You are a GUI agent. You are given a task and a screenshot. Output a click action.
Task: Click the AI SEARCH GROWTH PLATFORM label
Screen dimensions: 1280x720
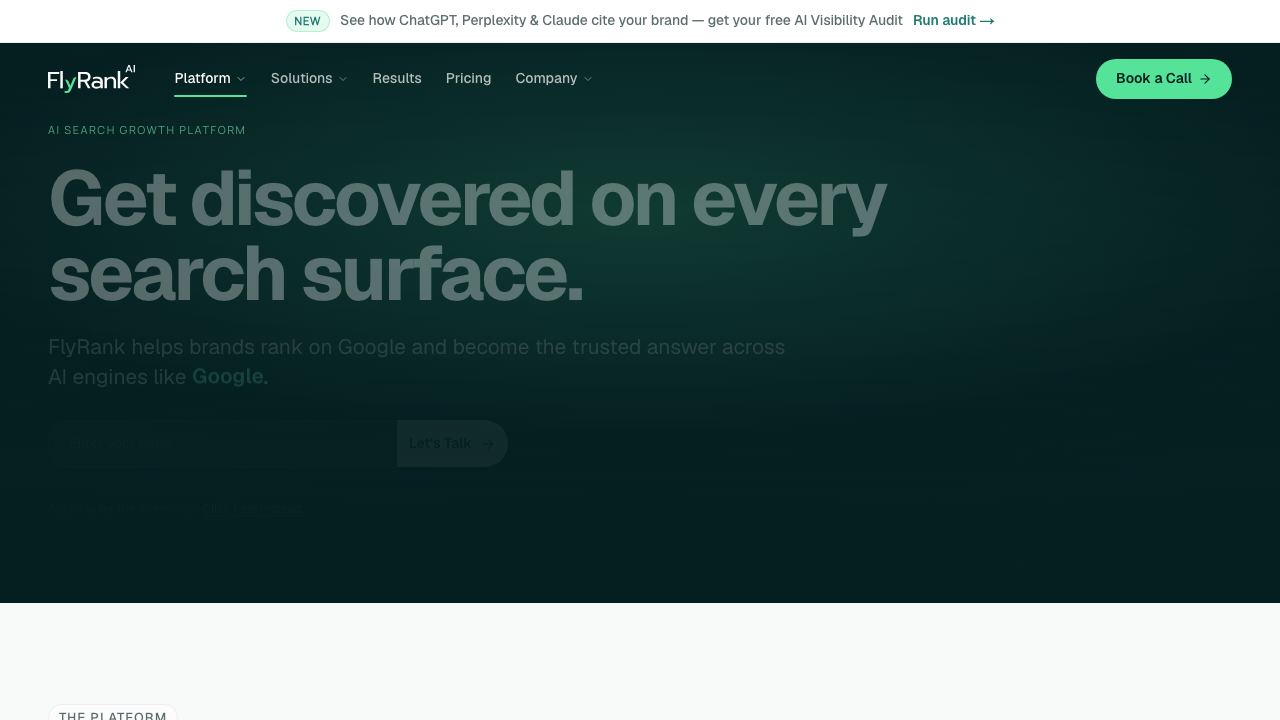pyautogui.click(x=147, y=130)
